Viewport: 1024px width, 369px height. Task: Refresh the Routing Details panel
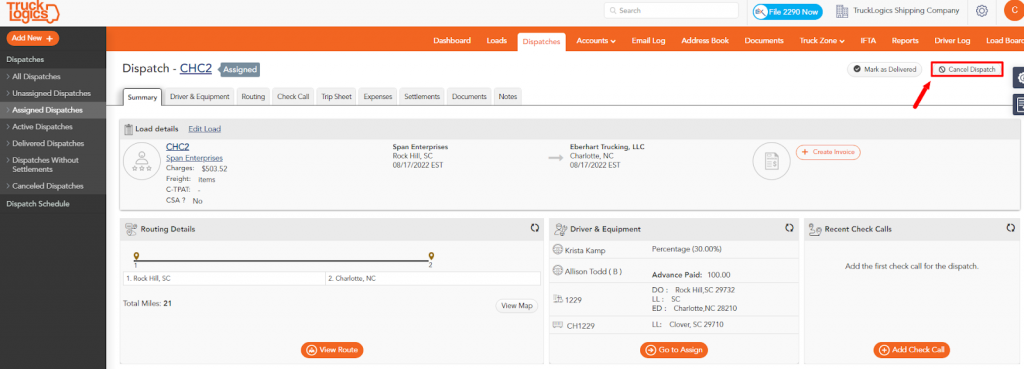click(x=535, y=228)
